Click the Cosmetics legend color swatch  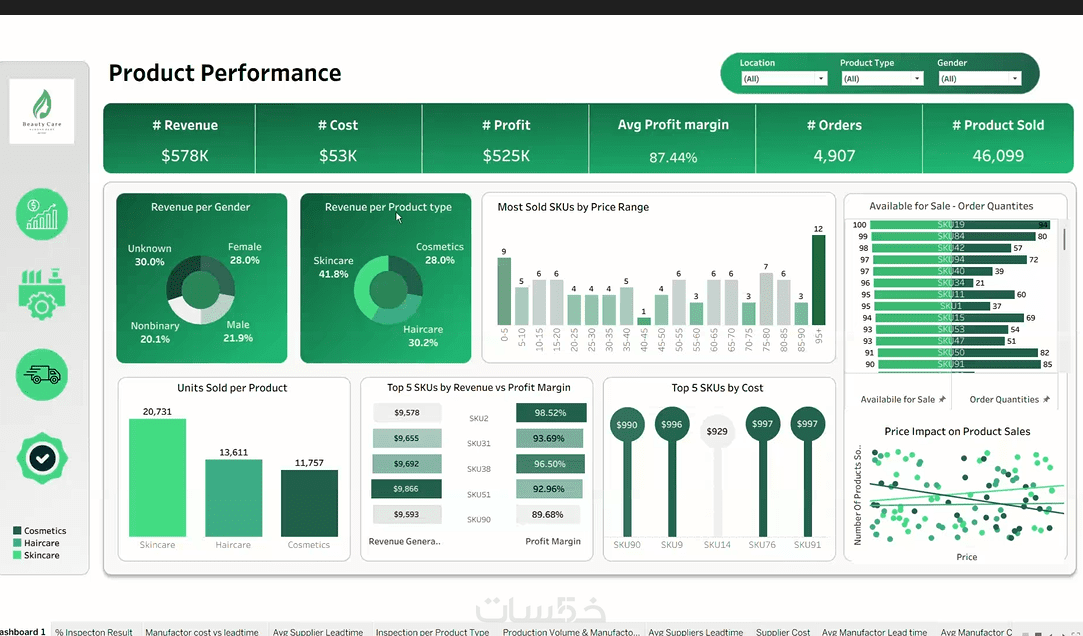coord(17,531)
